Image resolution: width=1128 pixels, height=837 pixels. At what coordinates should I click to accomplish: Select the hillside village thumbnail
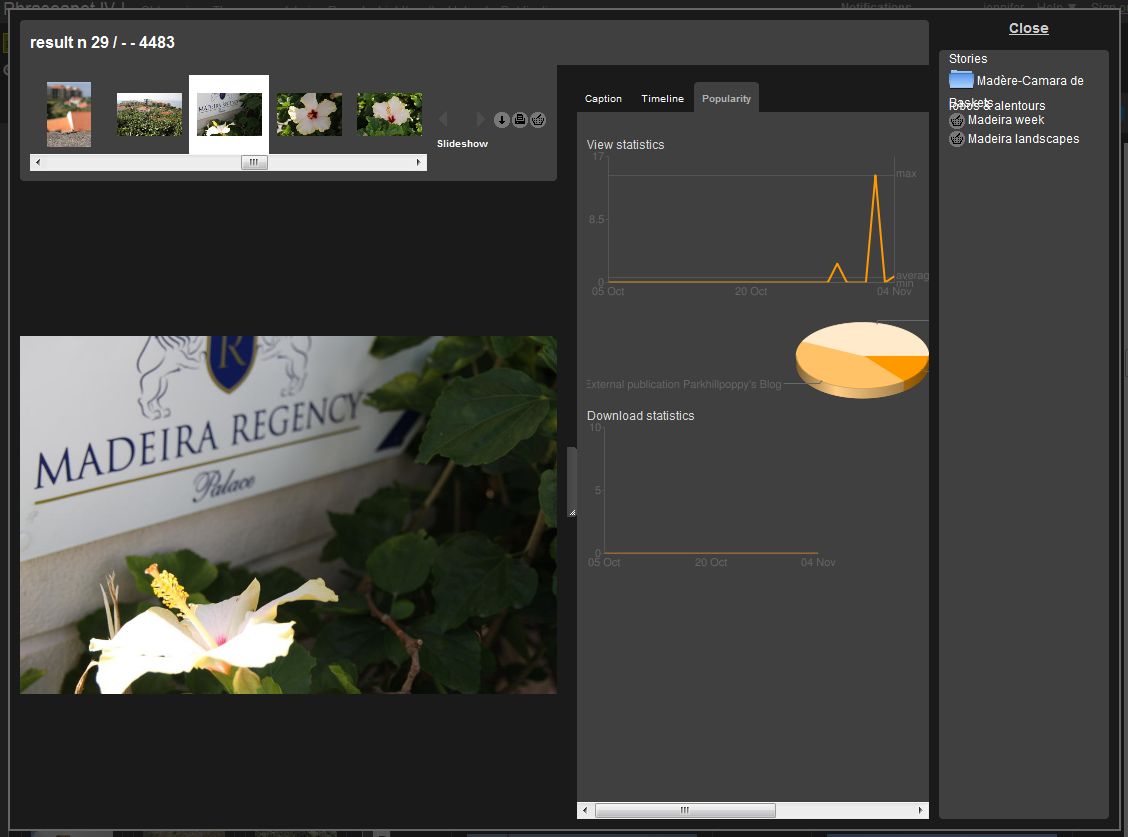coord(149,114)
